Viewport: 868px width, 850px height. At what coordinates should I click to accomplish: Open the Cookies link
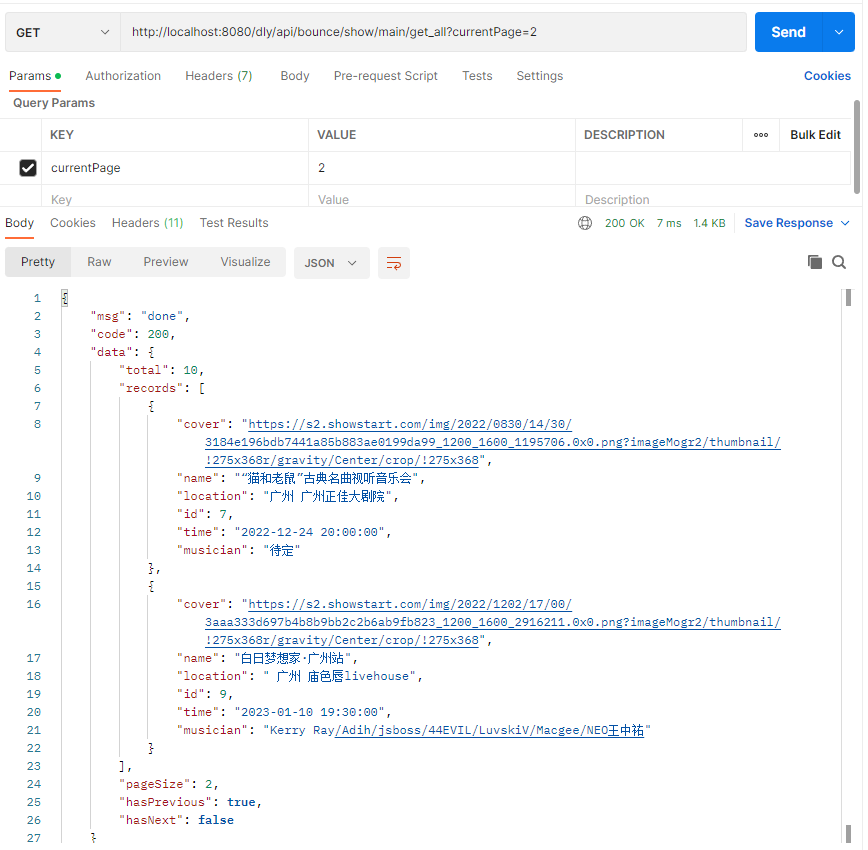827,76
